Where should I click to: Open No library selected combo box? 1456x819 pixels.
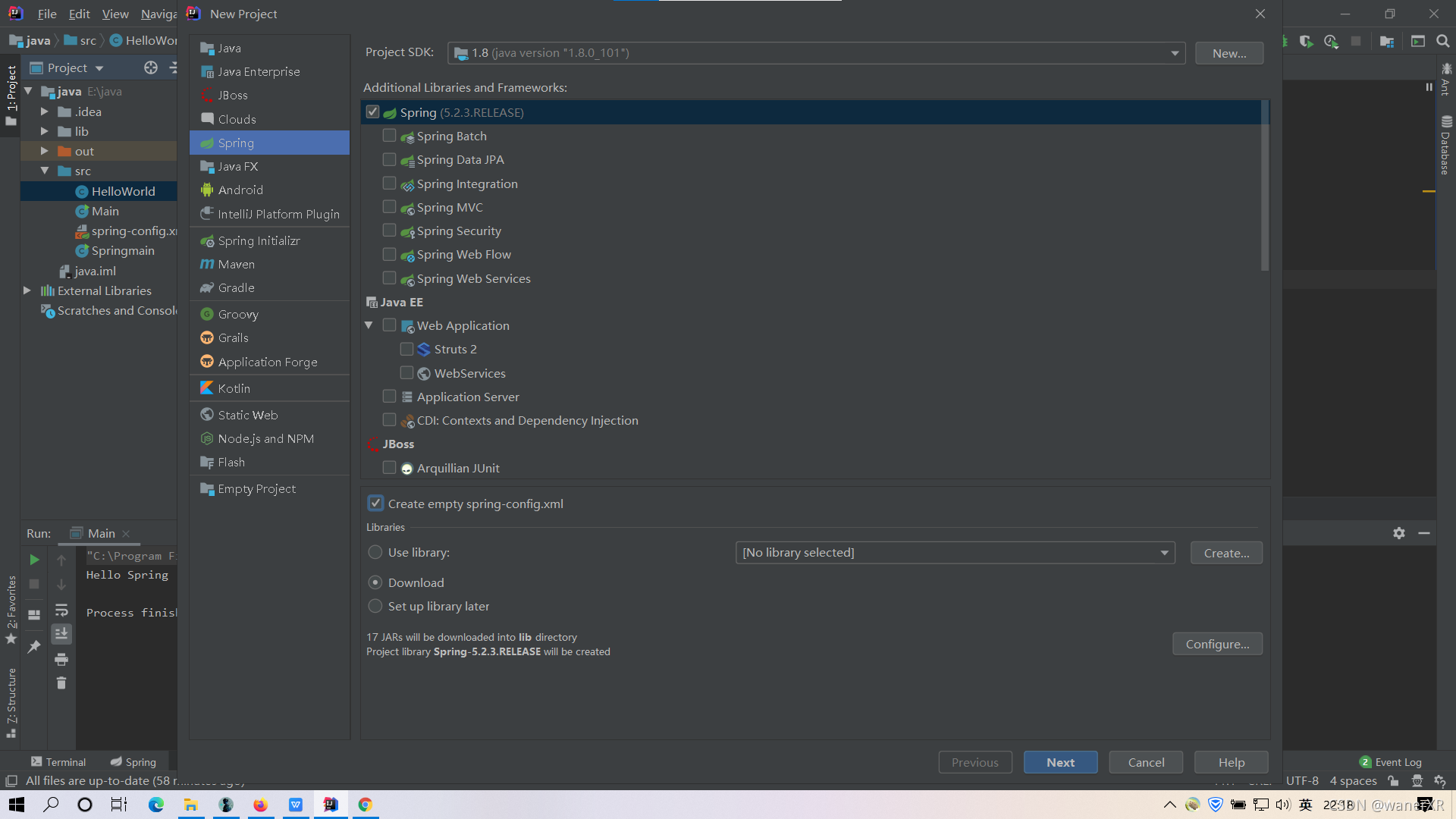[x=955, y=553]
